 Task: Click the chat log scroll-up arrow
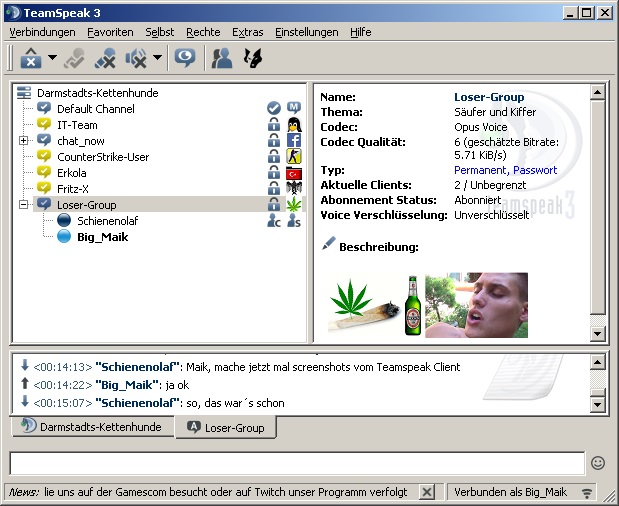point(597,362)
